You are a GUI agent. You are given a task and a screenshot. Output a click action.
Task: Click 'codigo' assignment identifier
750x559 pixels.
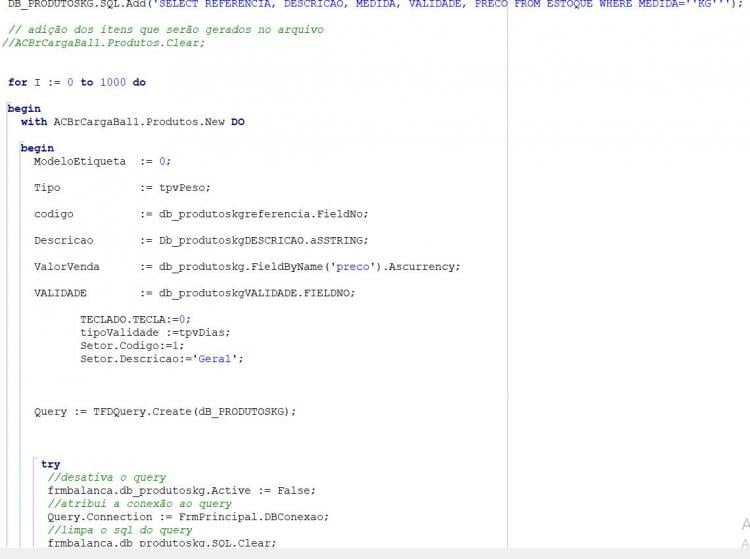(x=54, y=214)
